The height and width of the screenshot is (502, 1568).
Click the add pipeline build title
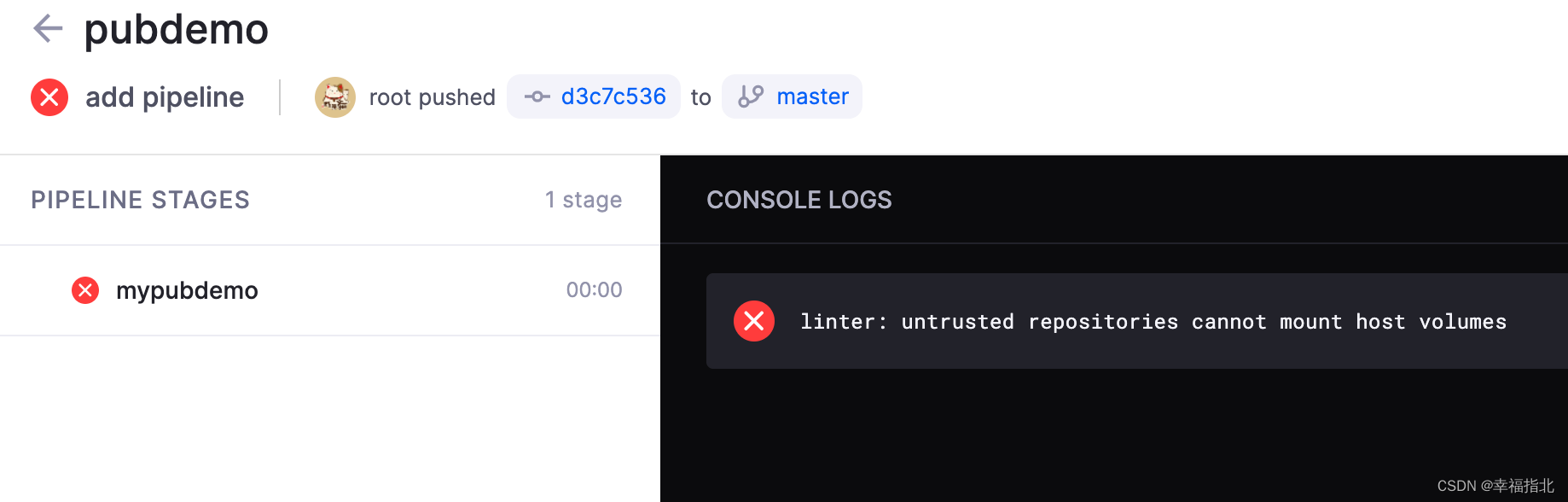165,97
